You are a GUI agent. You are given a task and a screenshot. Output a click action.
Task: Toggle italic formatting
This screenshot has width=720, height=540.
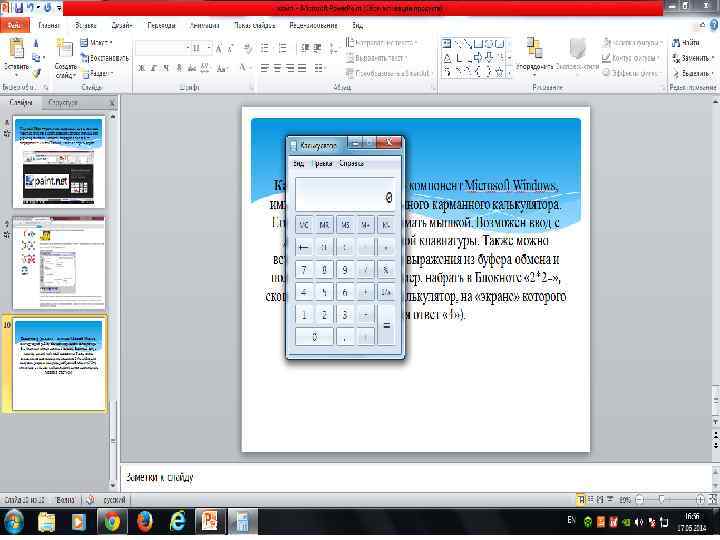(154, 68)
